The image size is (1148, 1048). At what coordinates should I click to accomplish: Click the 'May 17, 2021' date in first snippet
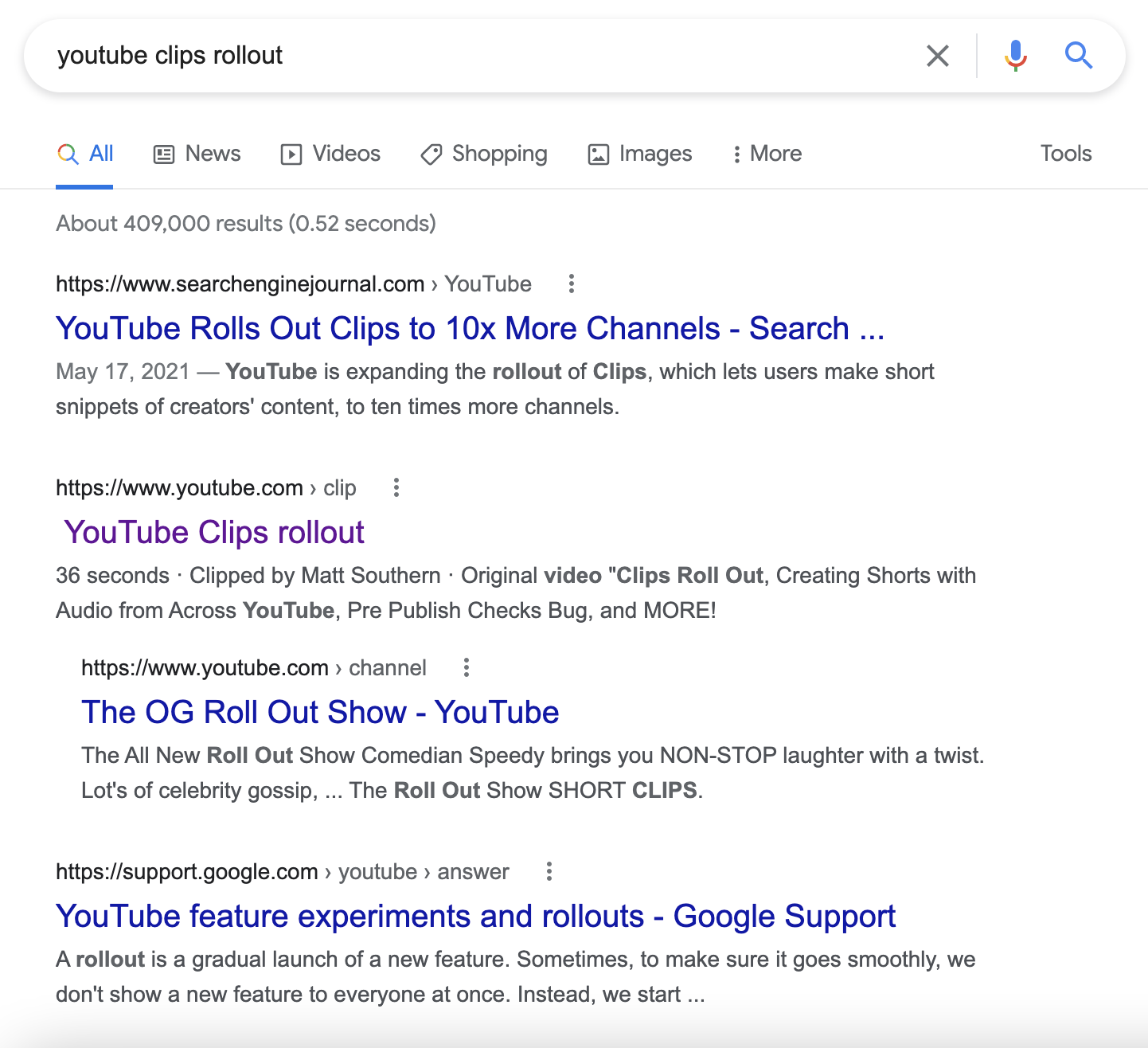click(123, 371)
